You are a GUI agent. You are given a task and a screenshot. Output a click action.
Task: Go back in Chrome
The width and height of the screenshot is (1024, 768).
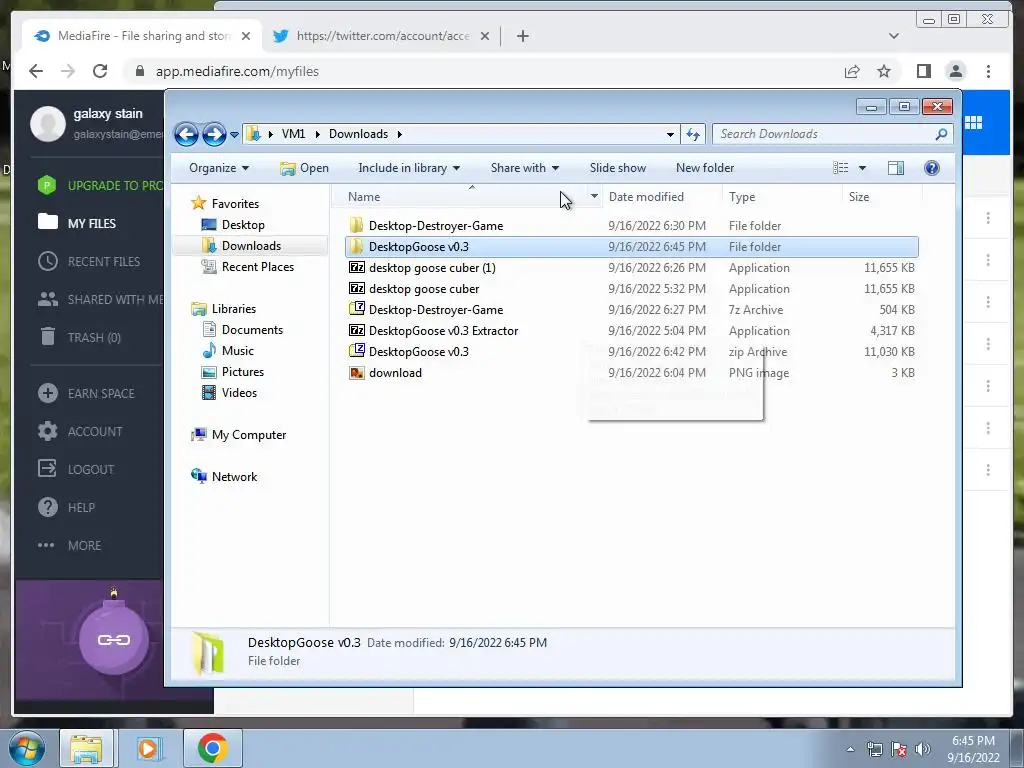point(36,71)
